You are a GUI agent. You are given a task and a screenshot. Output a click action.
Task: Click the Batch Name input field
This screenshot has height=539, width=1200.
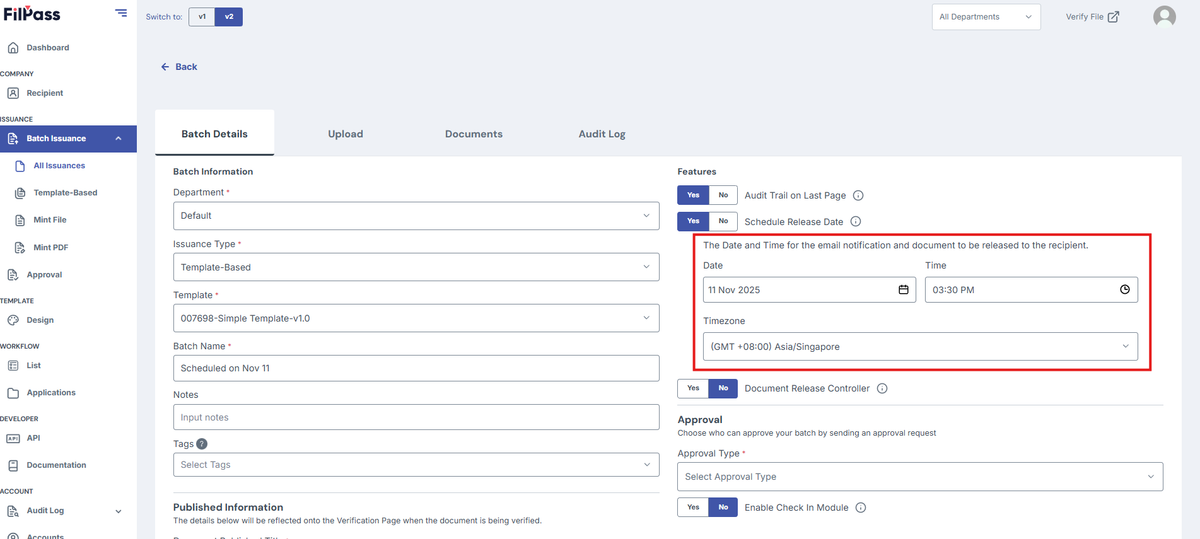(x=416, y=368)
